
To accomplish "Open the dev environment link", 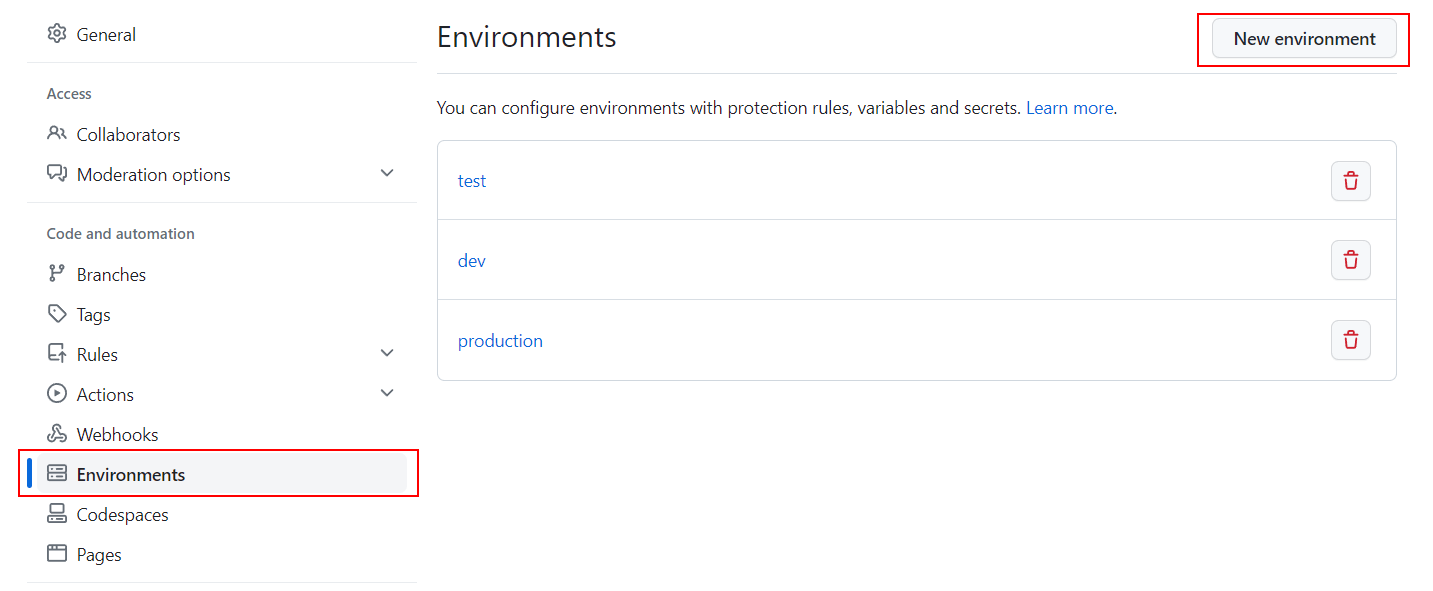I will pos(472,261).
